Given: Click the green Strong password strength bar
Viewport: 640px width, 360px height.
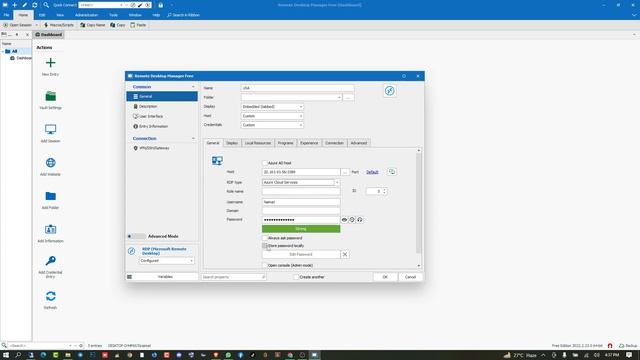Looking at the screenshot, I should [x=301, y=229].
